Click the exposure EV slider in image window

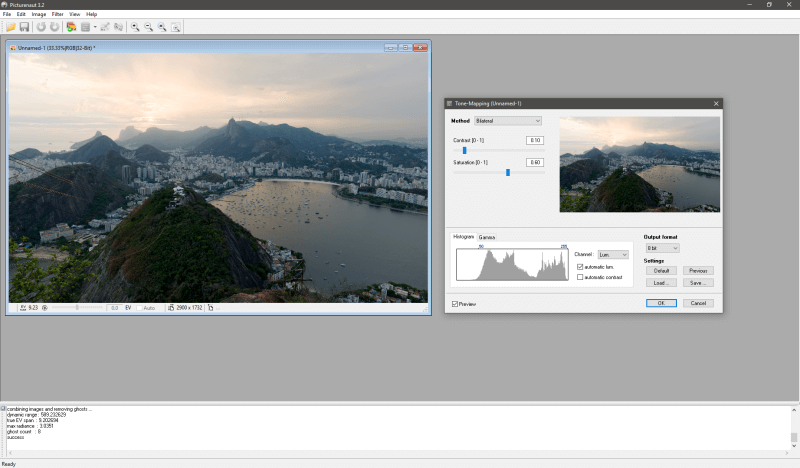(77, 308)
